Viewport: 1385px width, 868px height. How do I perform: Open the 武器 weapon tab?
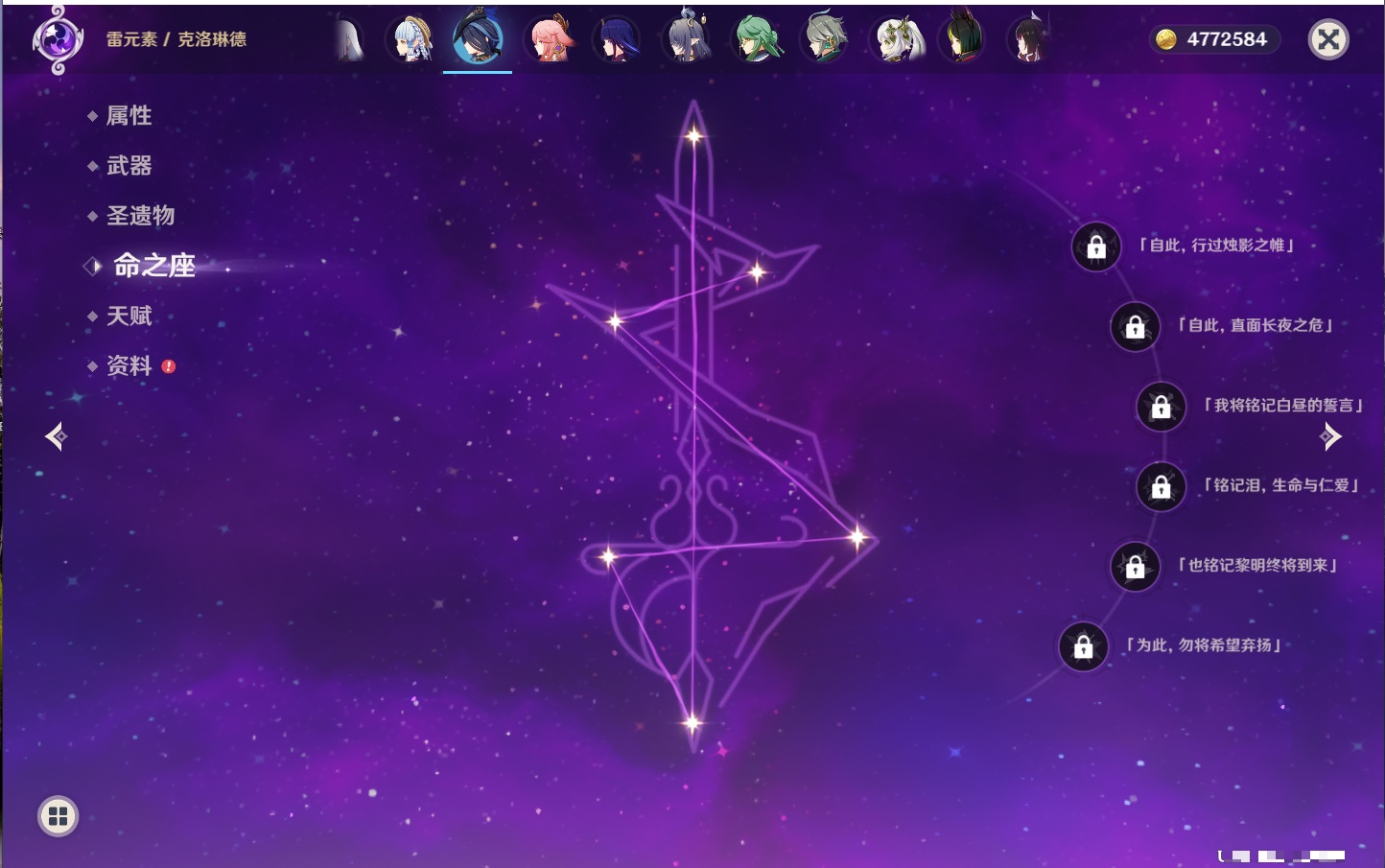(x=129, y=166)
